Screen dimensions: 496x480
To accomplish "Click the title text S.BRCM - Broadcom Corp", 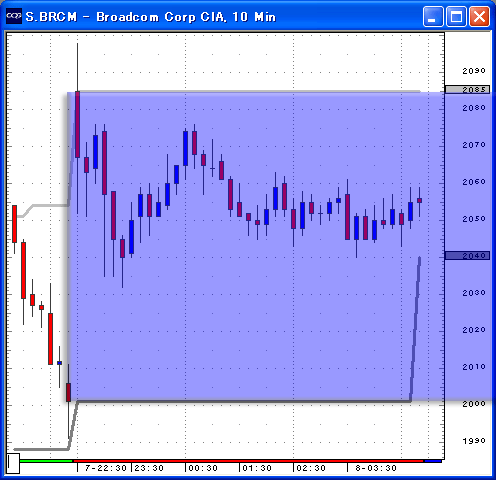I will (x=151, y=17).
